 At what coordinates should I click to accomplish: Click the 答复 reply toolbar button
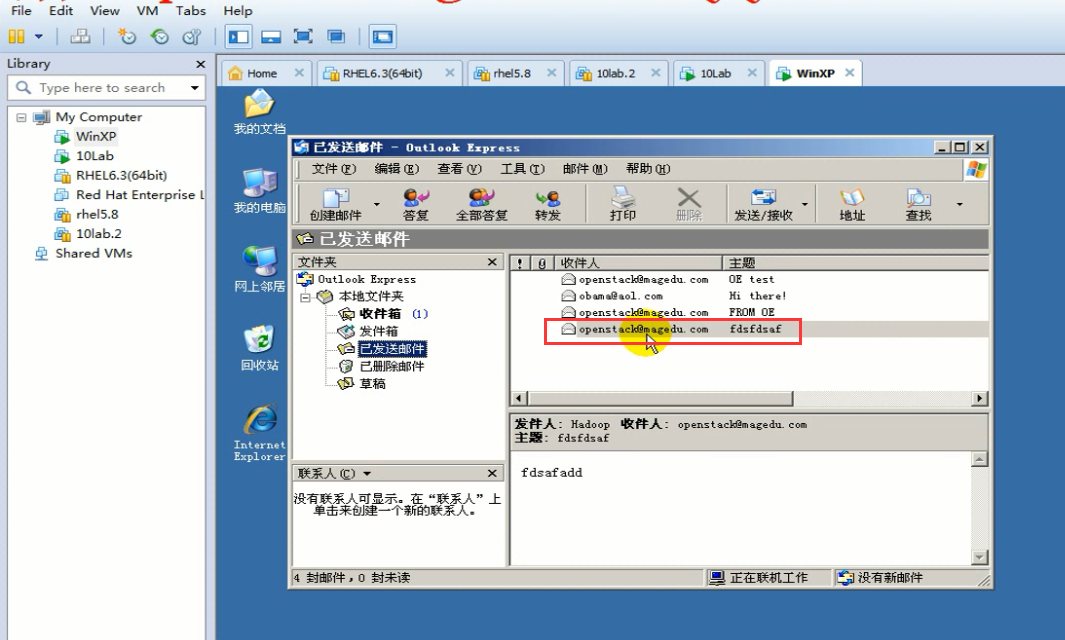click(x=416, y=205)
